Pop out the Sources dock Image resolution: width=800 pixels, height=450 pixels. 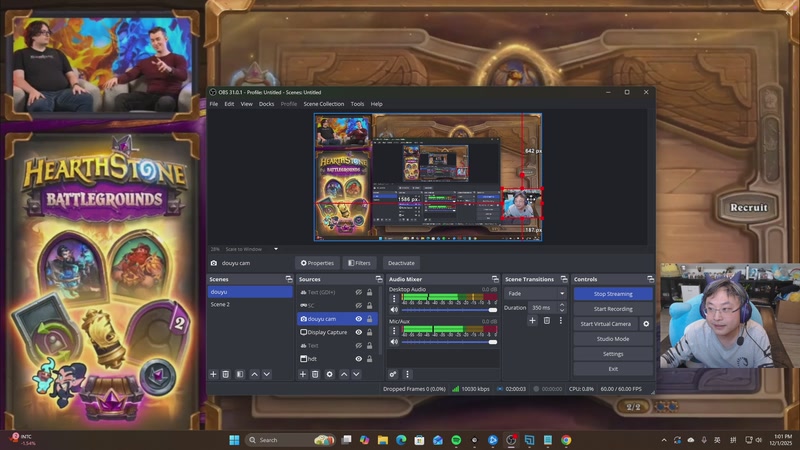click(379, 279)
